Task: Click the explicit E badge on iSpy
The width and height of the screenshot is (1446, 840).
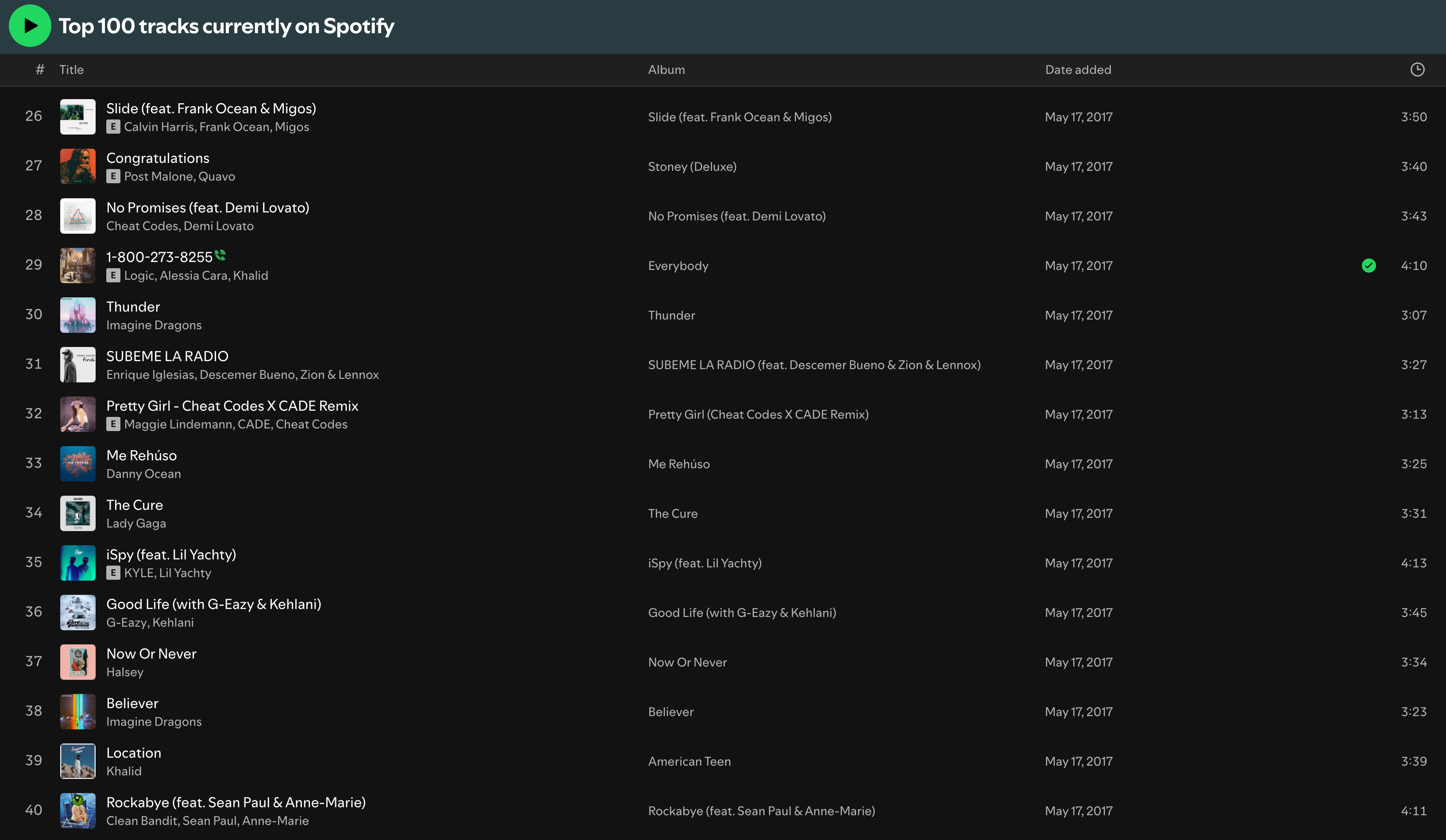Action: pyautogui.click(x=113, y=573)
